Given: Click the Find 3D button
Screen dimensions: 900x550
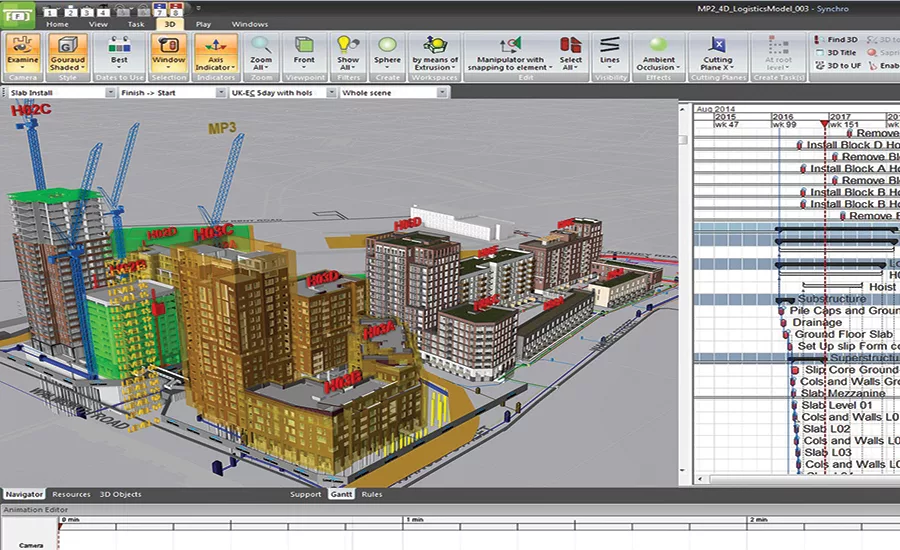Looking at the screenshot, I should point(836,40).
